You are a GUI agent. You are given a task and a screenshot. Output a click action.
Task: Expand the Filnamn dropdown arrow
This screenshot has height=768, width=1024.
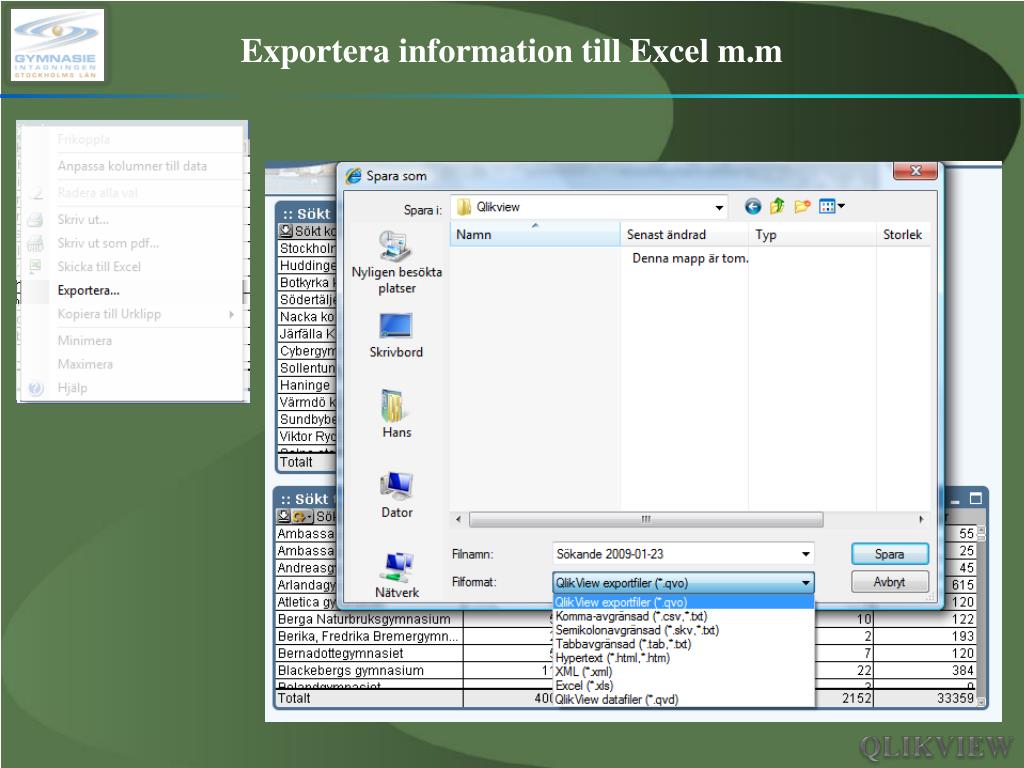pos(806,554)
